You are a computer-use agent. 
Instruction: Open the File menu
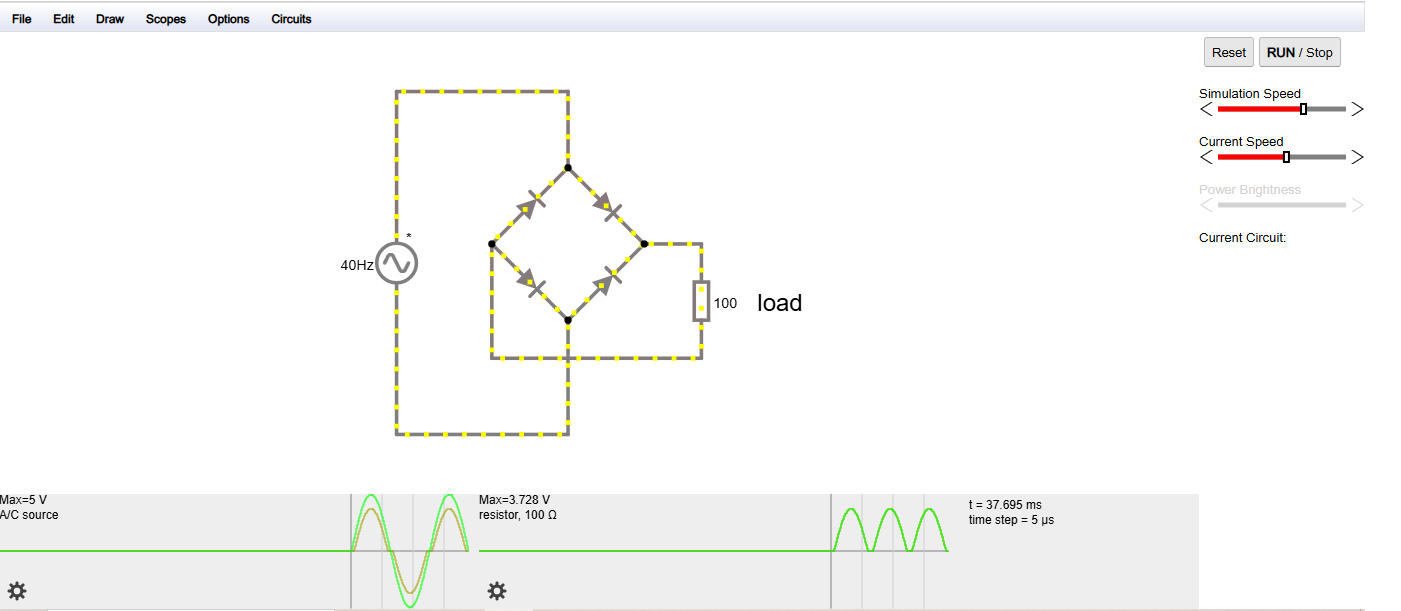click(21, 19)
